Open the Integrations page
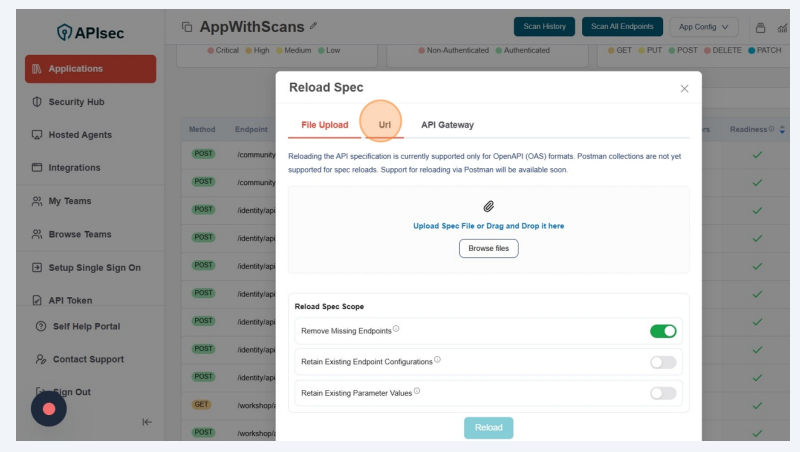Image resolution: width=800 pixels, height=452 pixels. [74, 168]
